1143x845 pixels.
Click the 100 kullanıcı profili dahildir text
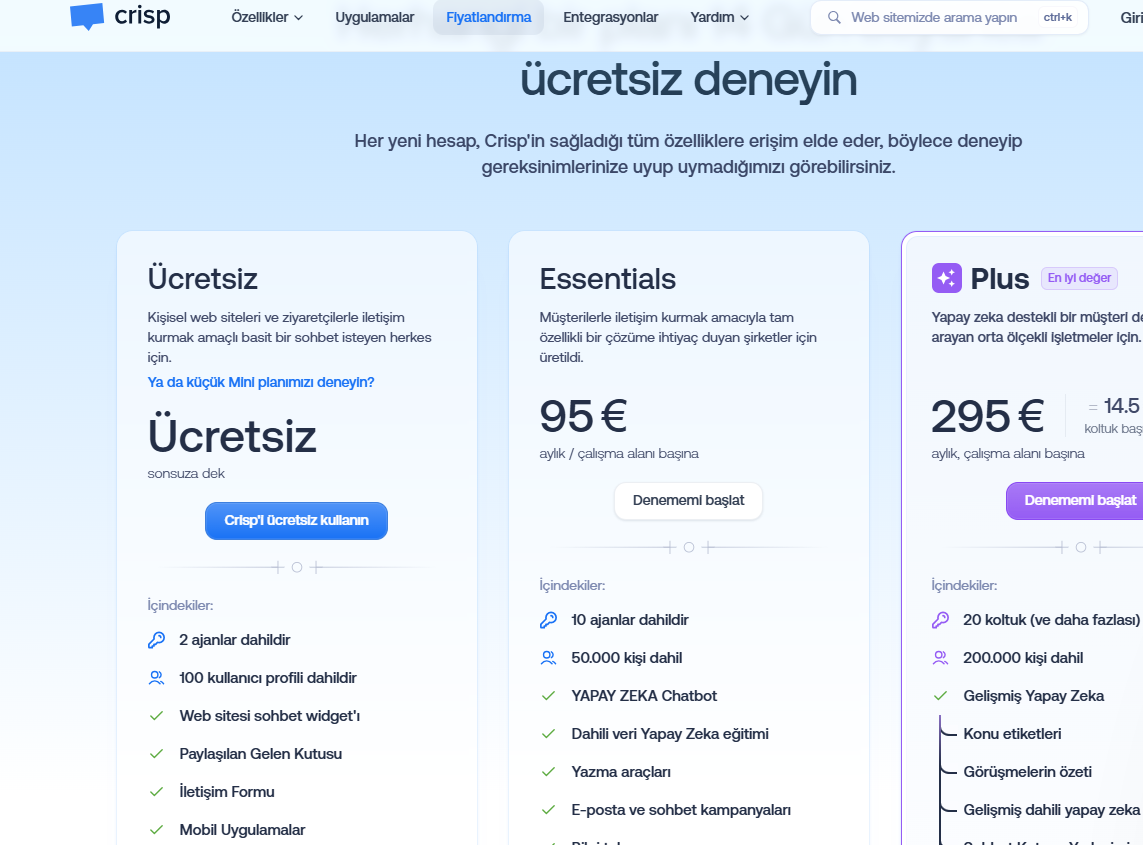268,678
